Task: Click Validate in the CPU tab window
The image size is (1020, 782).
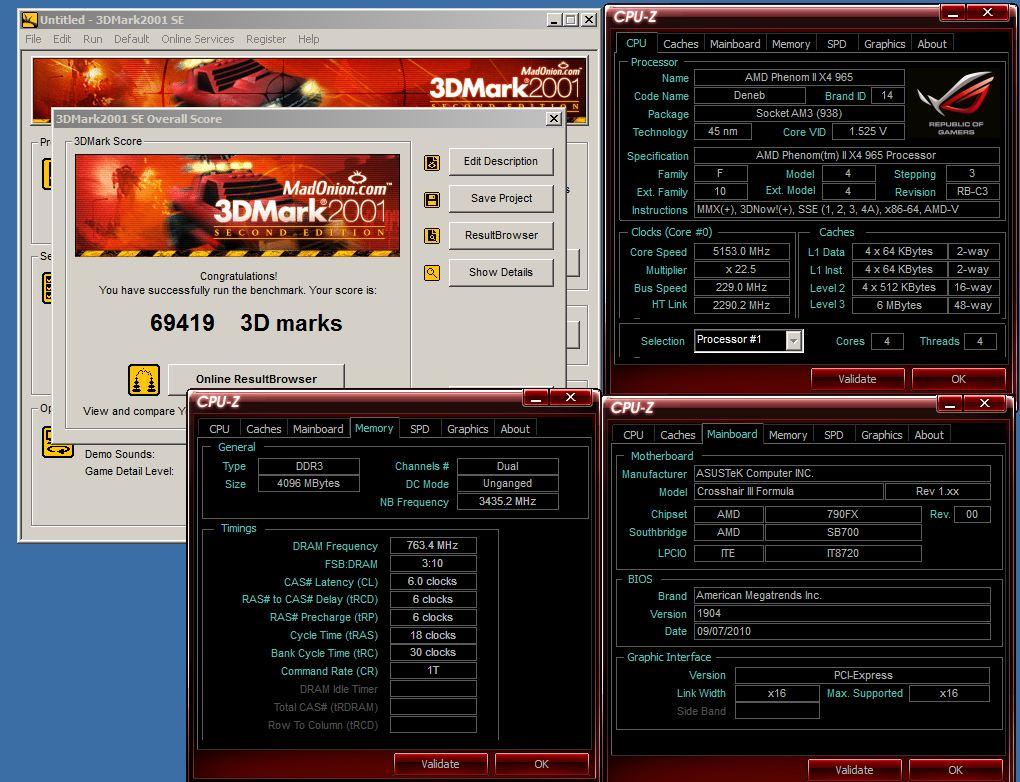Action: [x=857, y=379]
